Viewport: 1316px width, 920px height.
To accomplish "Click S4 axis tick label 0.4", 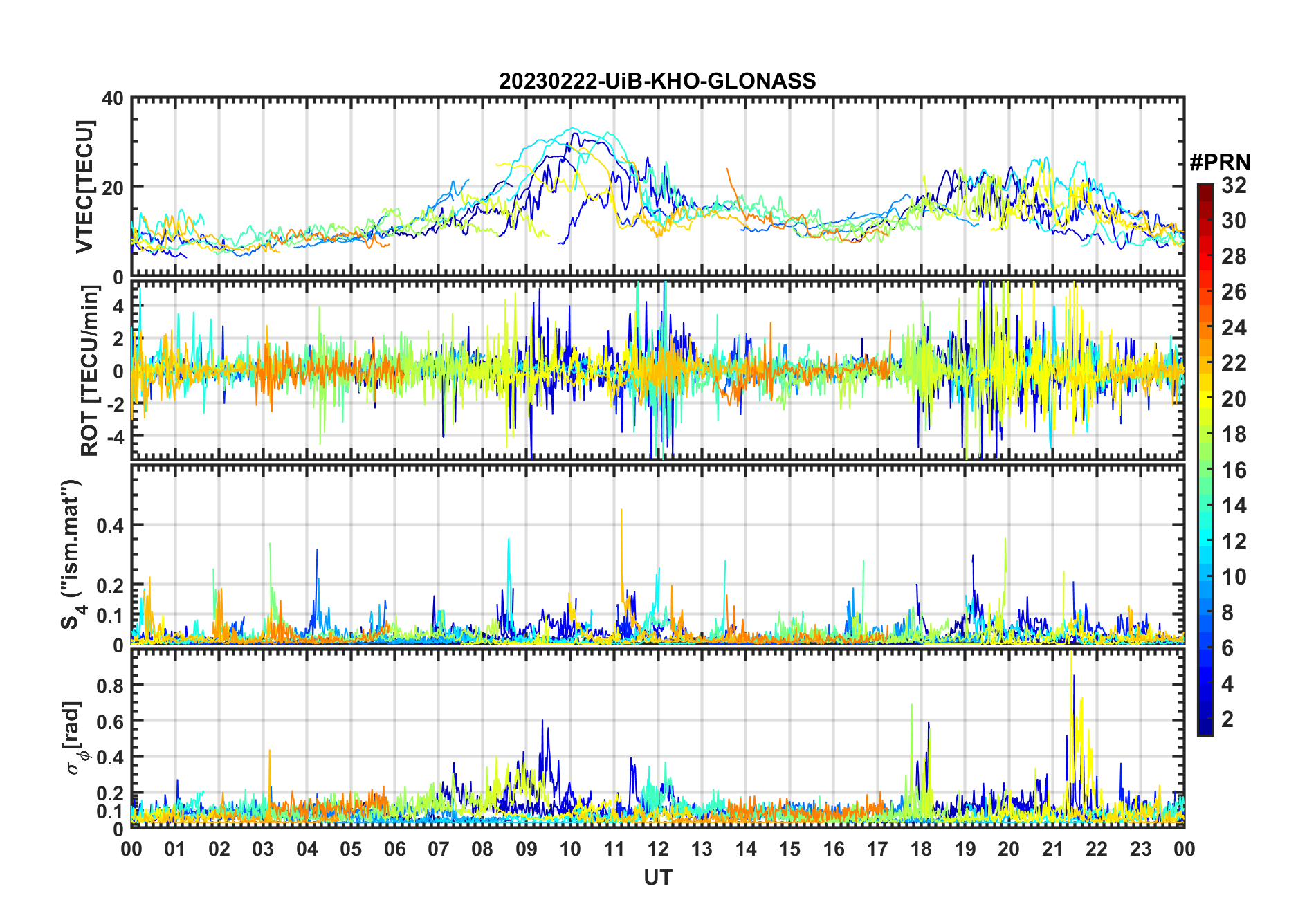I will pos(110,526).
